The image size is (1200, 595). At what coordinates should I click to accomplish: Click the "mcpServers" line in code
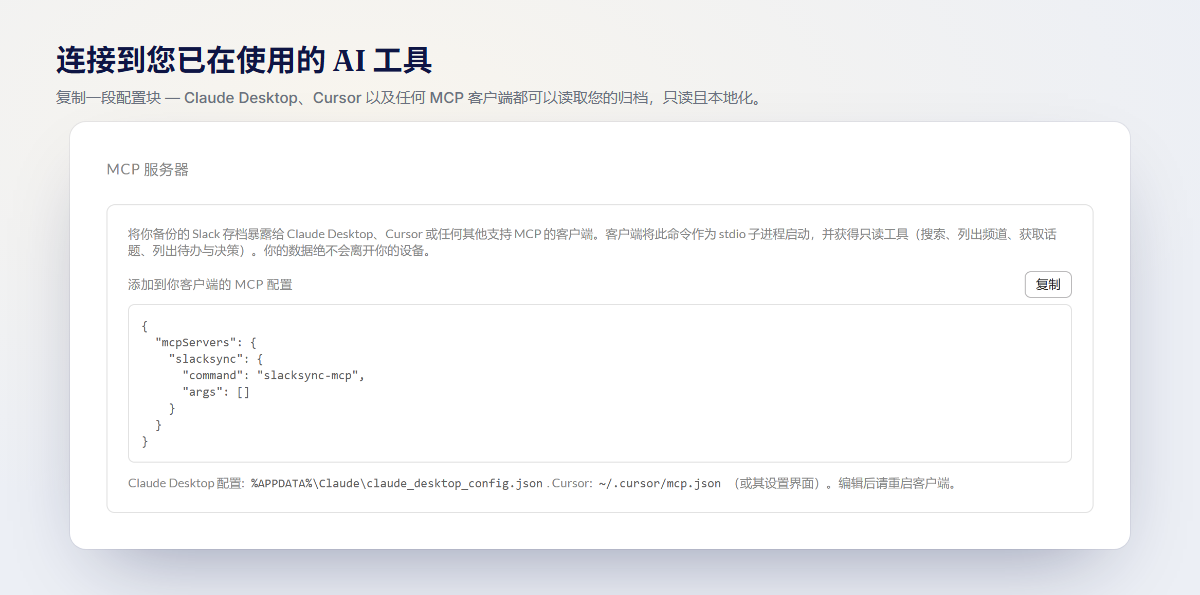206,342
